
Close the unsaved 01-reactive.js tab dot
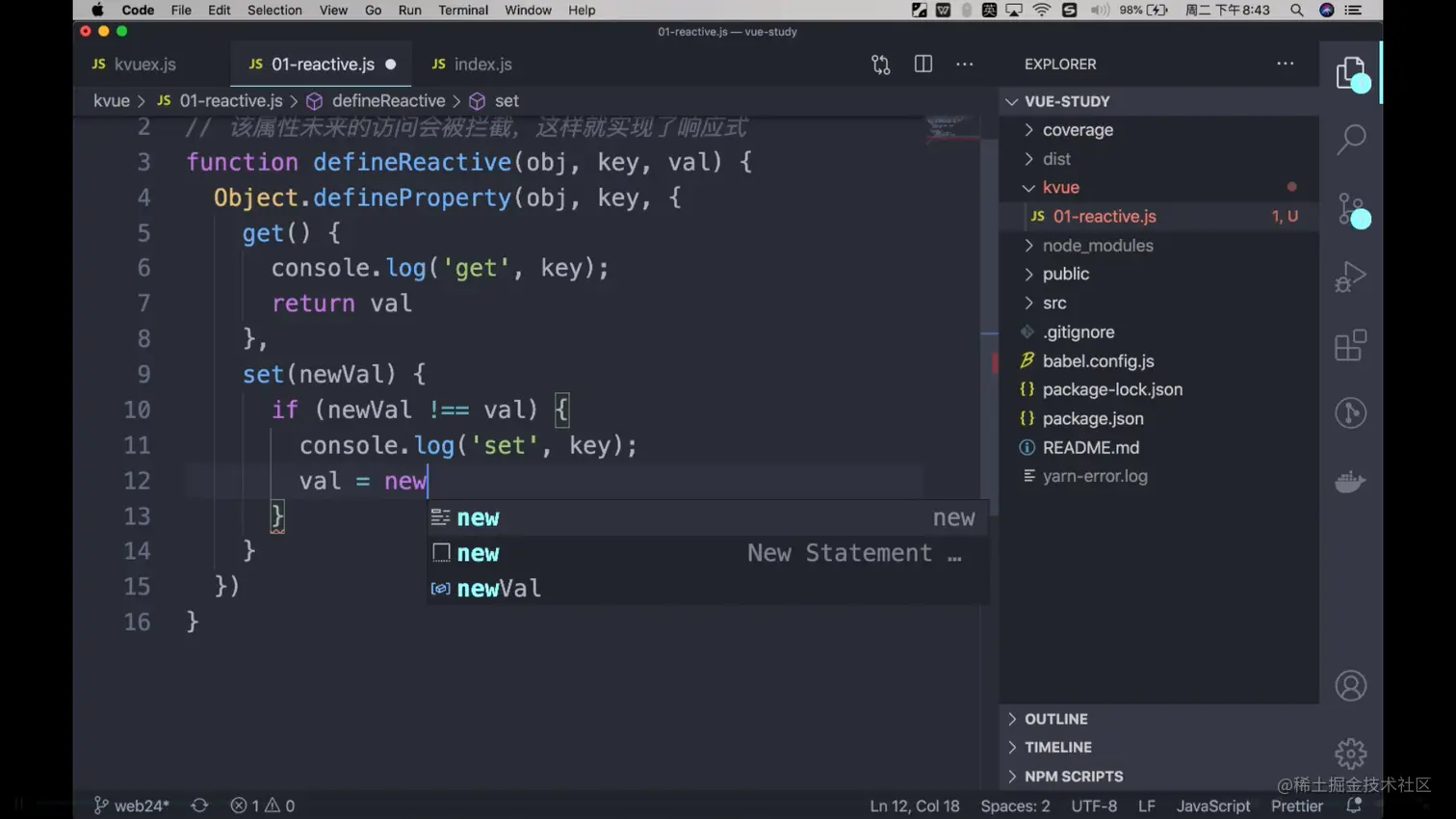pyautogui.click(x=391, y=65)
